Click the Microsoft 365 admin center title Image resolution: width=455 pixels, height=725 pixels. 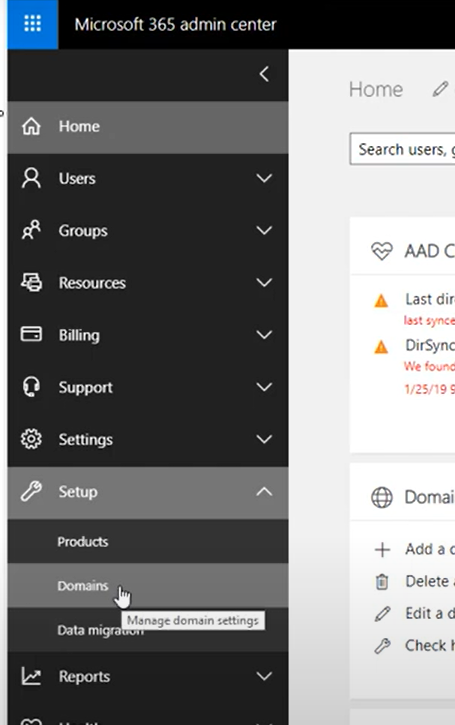click(x=175, y=25)
